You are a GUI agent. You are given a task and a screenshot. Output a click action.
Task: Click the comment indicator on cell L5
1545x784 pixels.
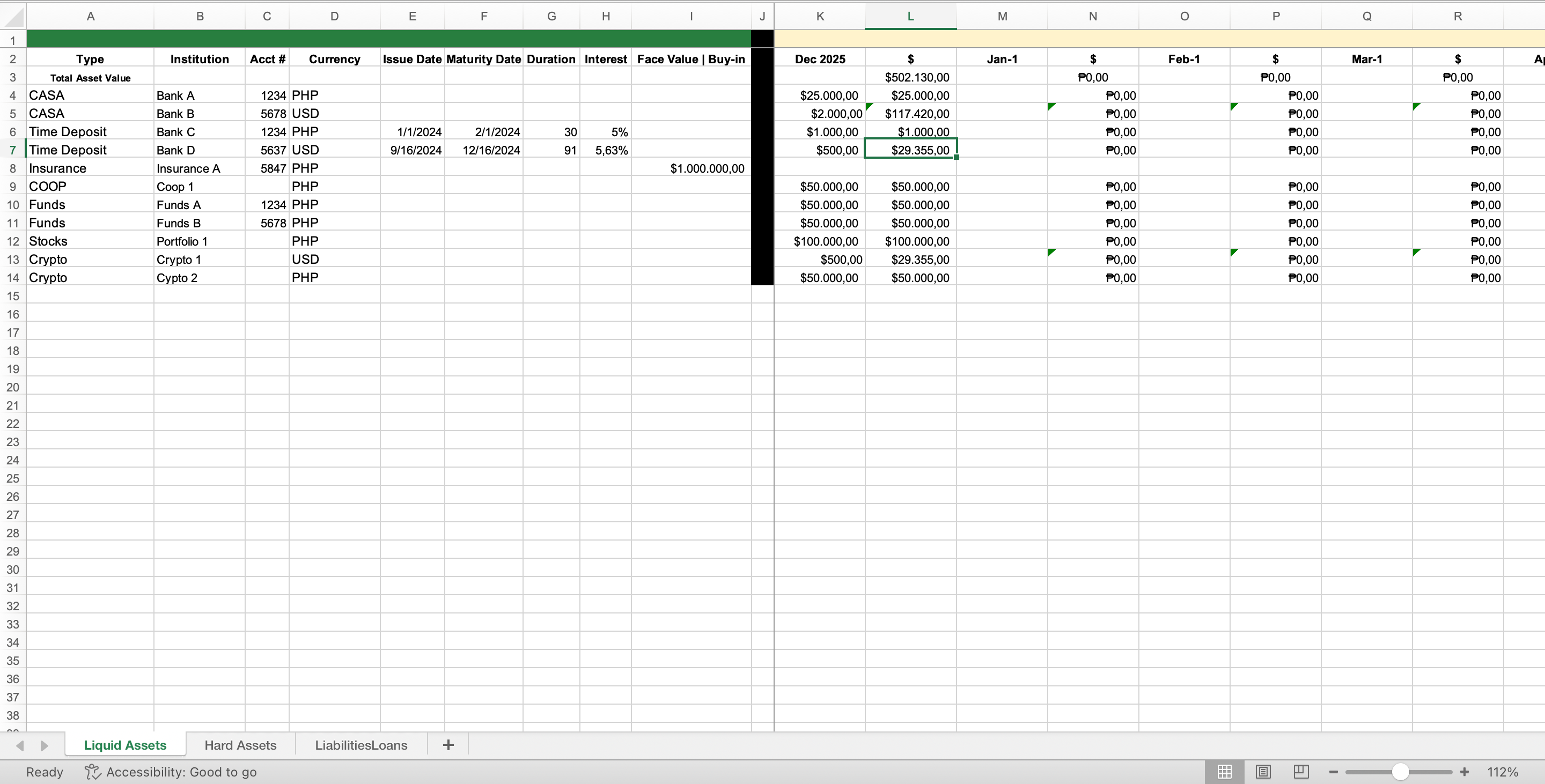(870, 108)
